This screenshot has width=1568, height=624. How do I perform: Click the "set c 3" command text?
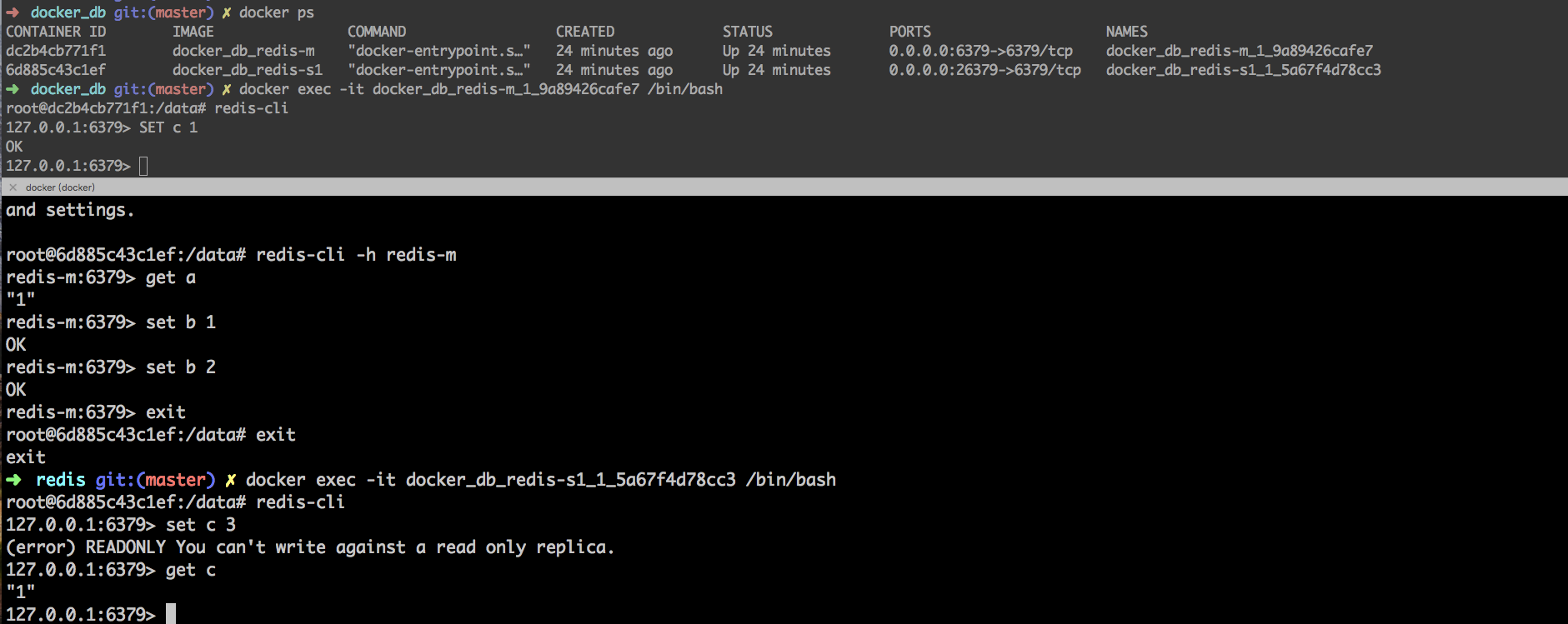(x=200, y=525)
